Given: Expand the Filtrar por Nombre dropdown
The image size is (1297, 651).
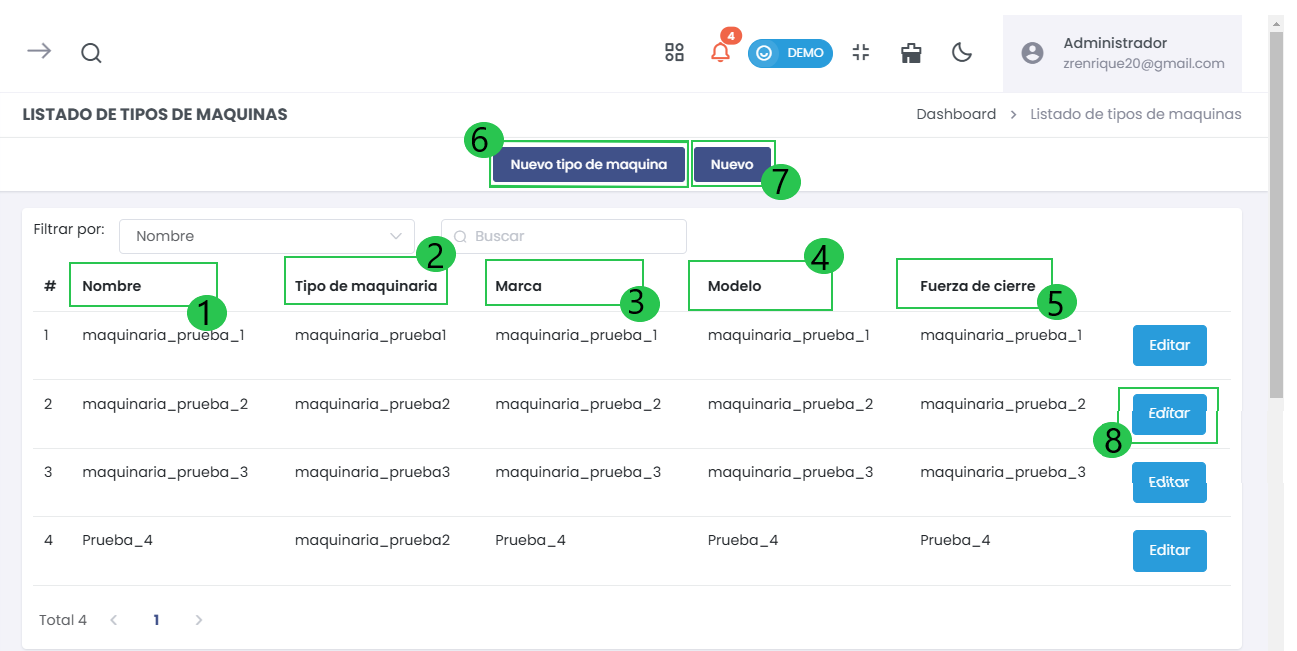Looking at the screenshot, I should pos(266,236).
